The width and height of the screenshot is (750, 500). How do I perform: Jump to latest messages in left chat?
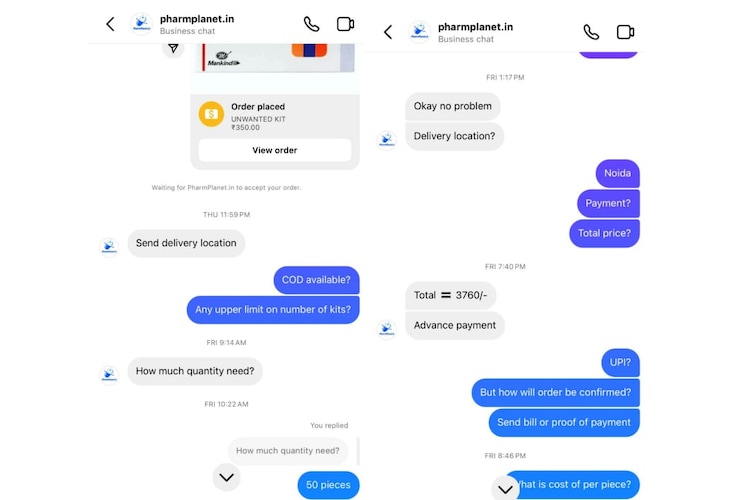(226, 477)
